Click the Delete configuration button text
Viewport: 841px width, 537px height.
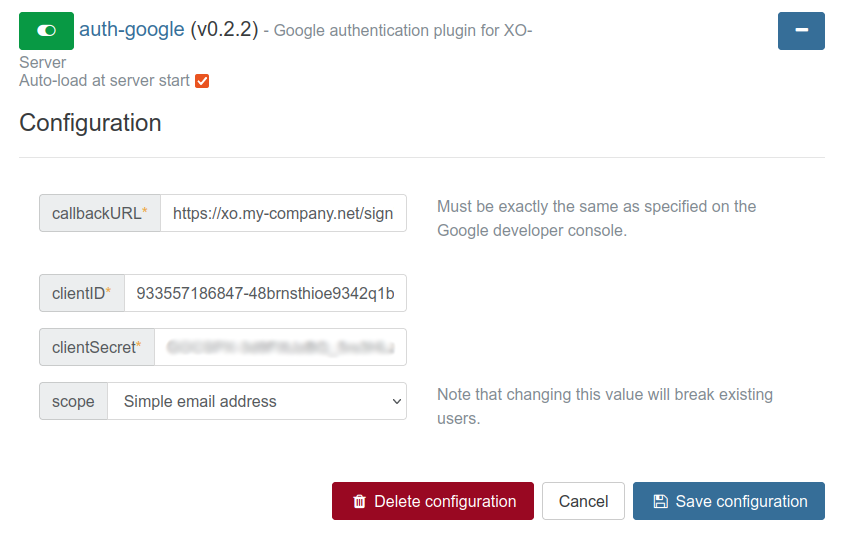click(445, 502)
